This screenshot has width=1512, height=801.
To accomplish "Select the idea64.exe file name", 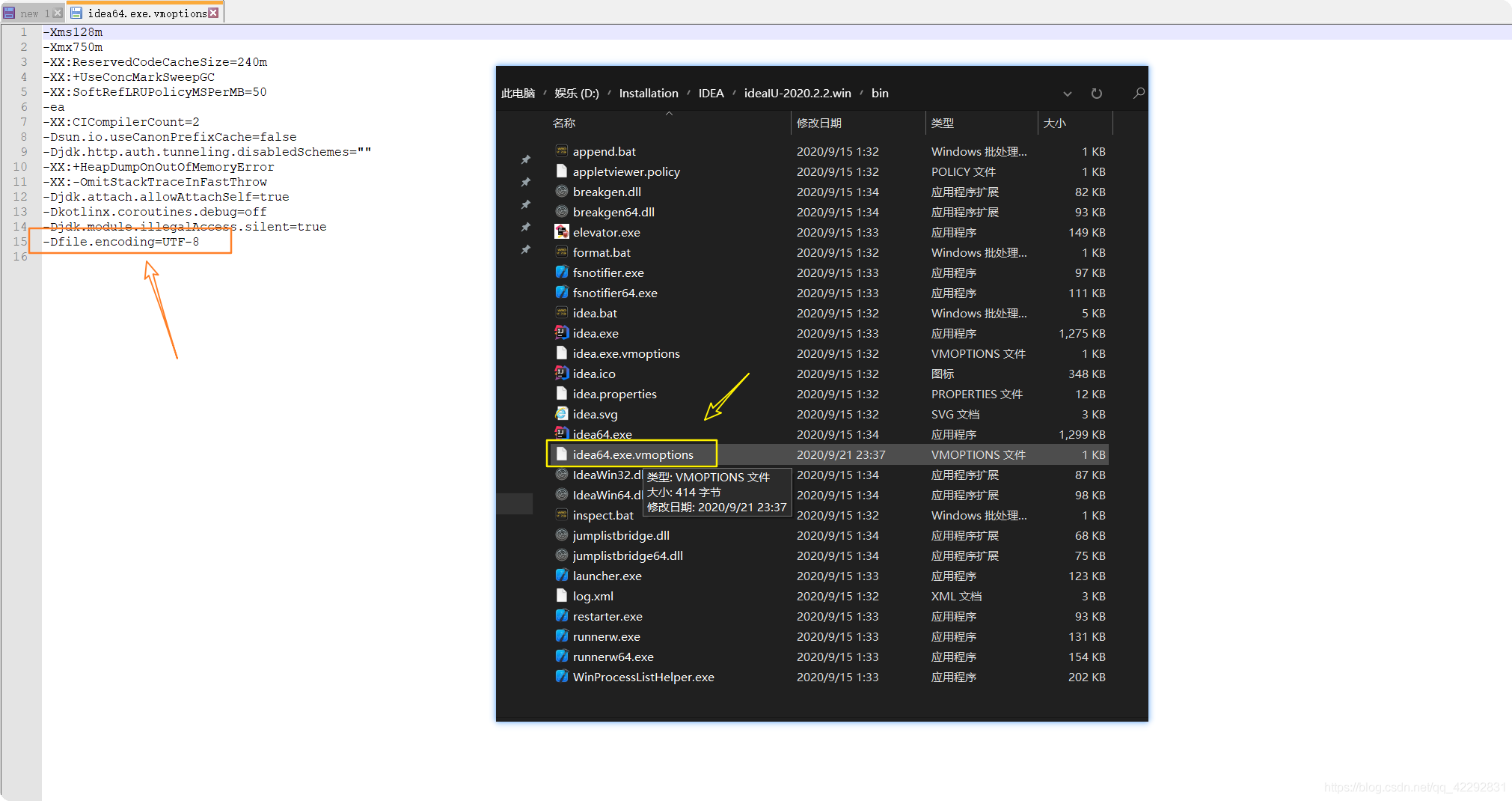I will [602, 434].
